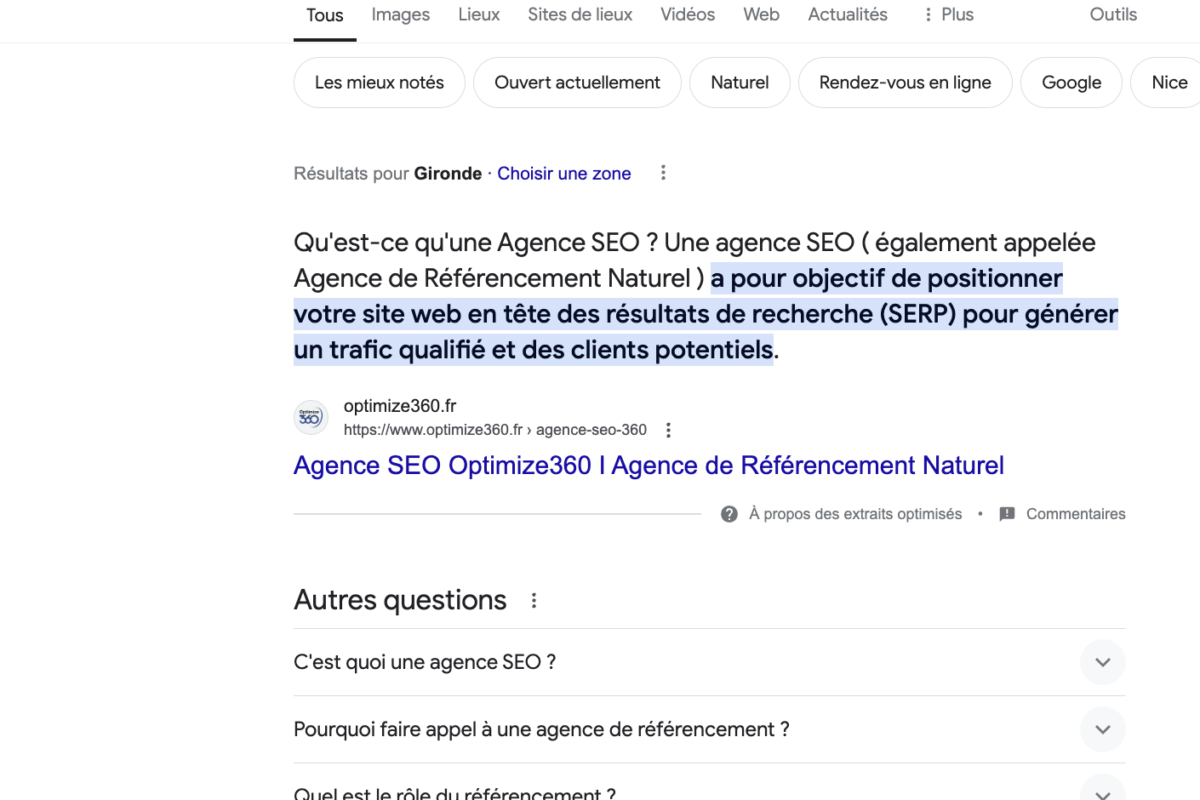Expand "Pourquoi faire appel à une agence" question

point(1102,729)
